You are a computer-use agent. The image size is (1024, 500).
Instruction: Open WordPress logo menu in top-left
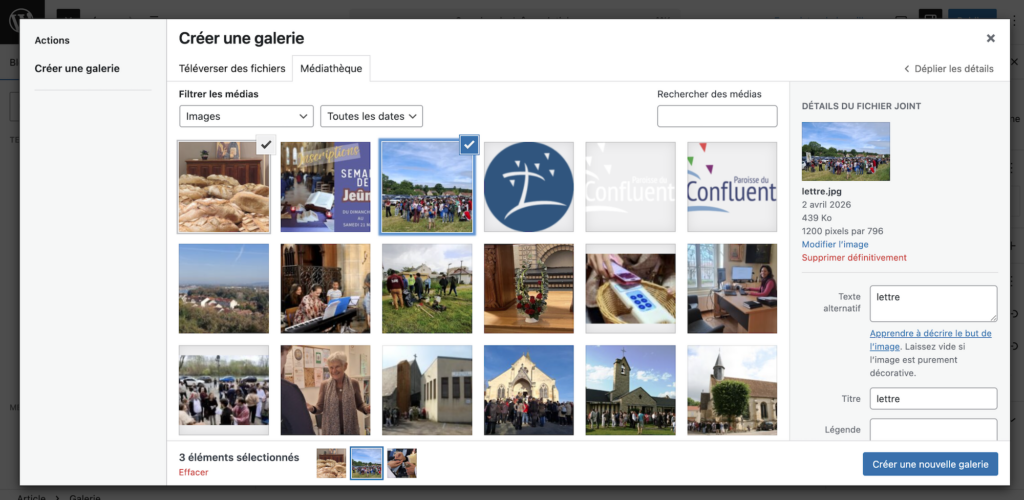(22, 21)
